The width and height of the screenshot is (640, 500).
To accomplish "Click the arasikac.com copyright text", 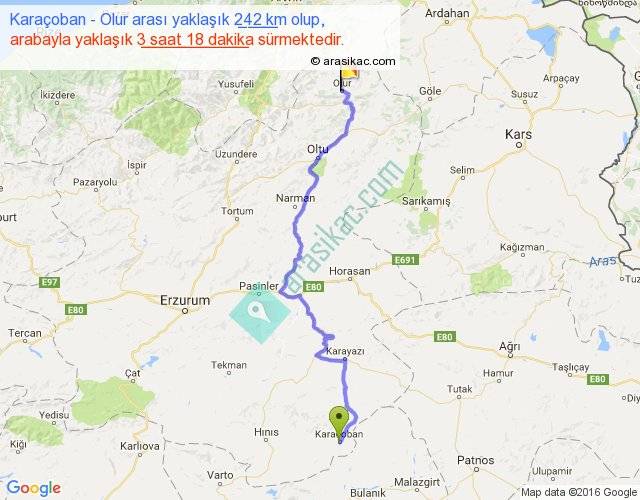I will (x=353, y=61).
